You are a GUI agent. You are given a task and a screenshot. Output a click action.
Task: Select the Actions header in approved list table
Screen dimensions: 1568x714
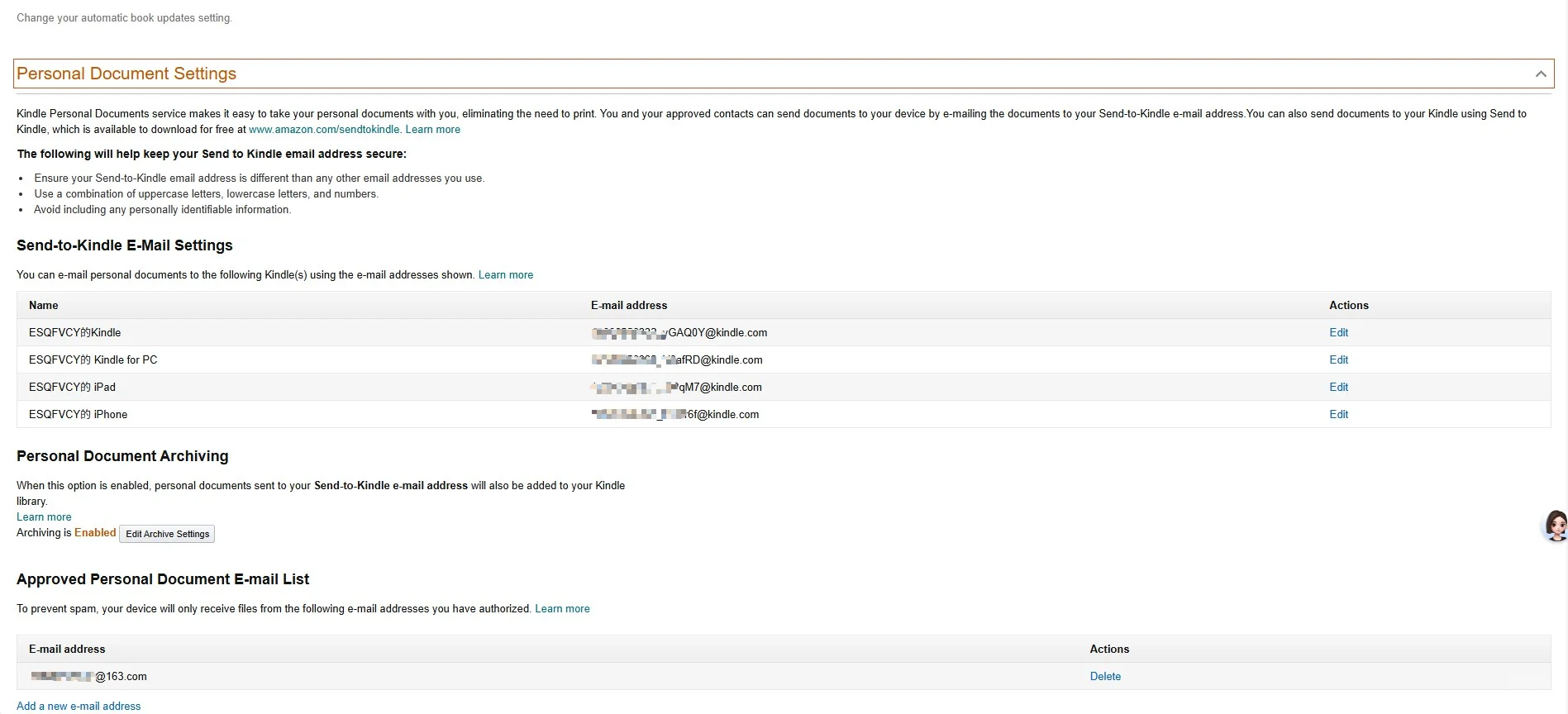coord(1109,649)
